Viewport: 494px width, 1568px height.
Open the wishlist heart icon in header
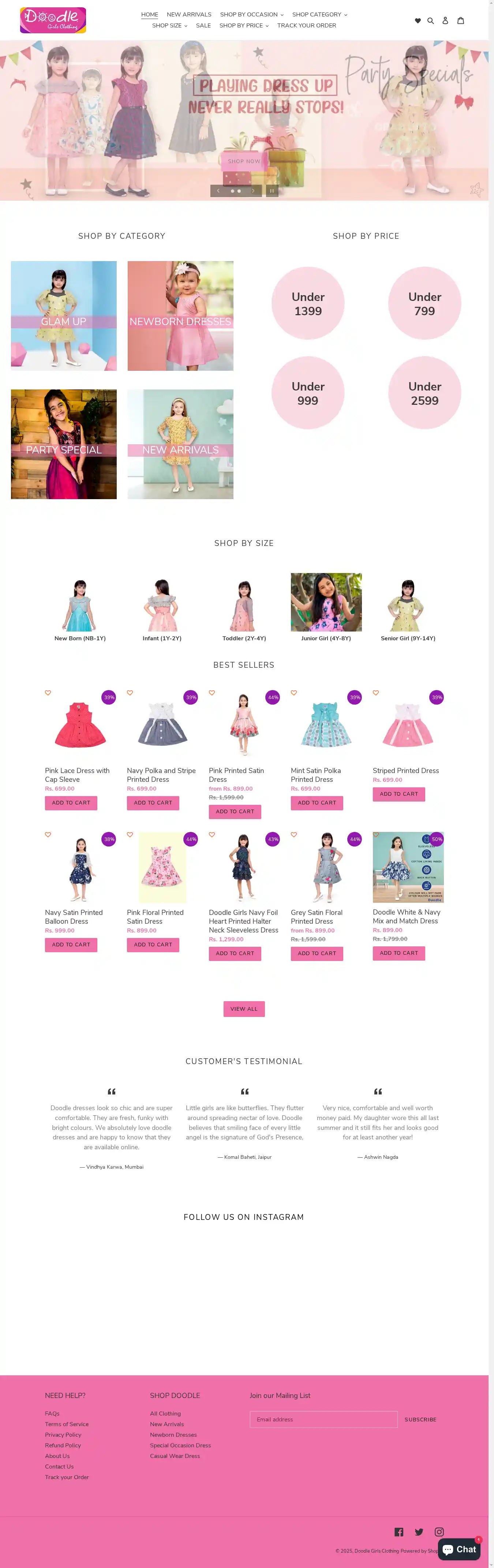tap(417, 21)
